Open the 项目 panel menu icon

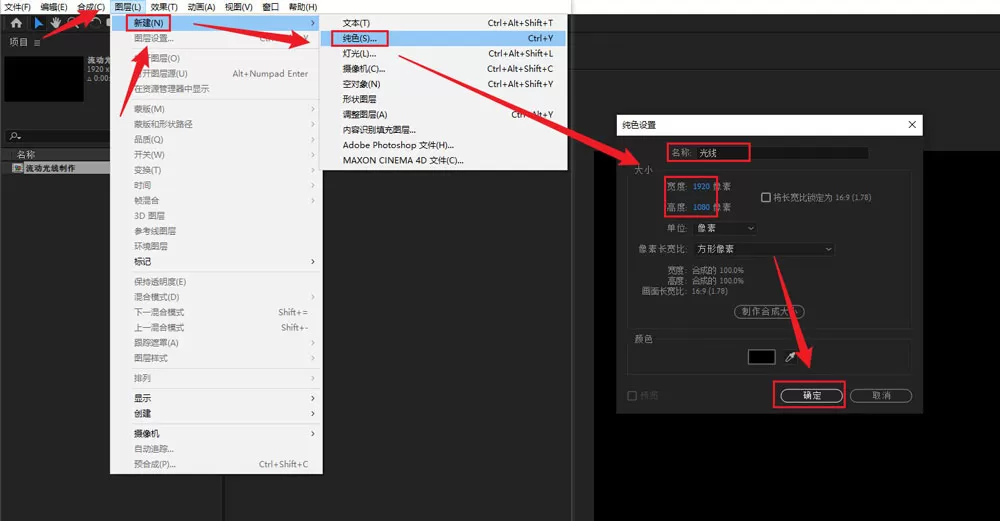click(x=37, y=43)
